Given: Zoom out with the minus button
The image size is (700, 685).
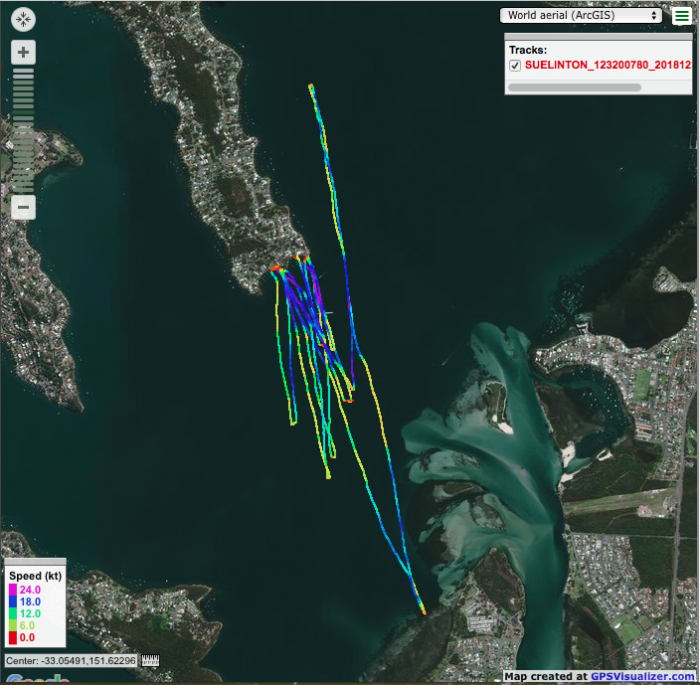Looking at the screenshot, I should [x=24, y=208].
